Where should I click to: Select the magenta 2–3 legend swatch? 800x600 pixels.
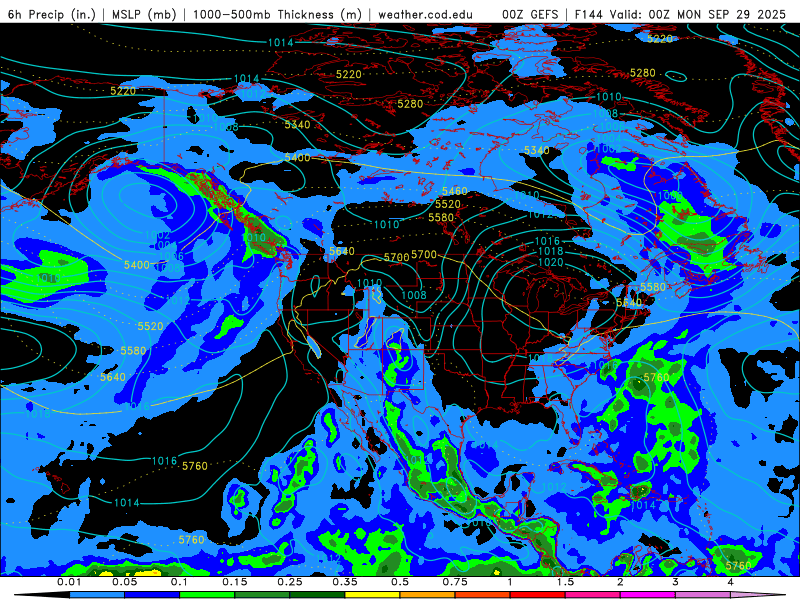coord(648,595)
